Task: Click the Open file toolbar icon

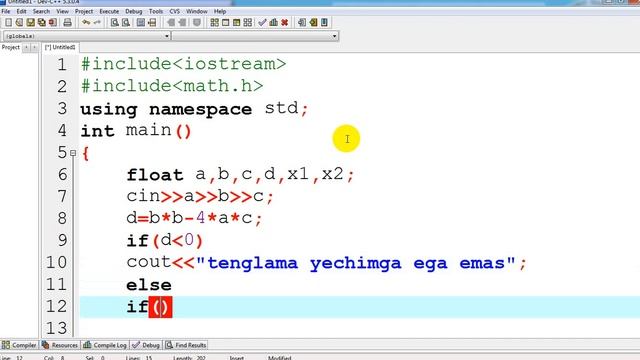Action: [x=19, y=22]
